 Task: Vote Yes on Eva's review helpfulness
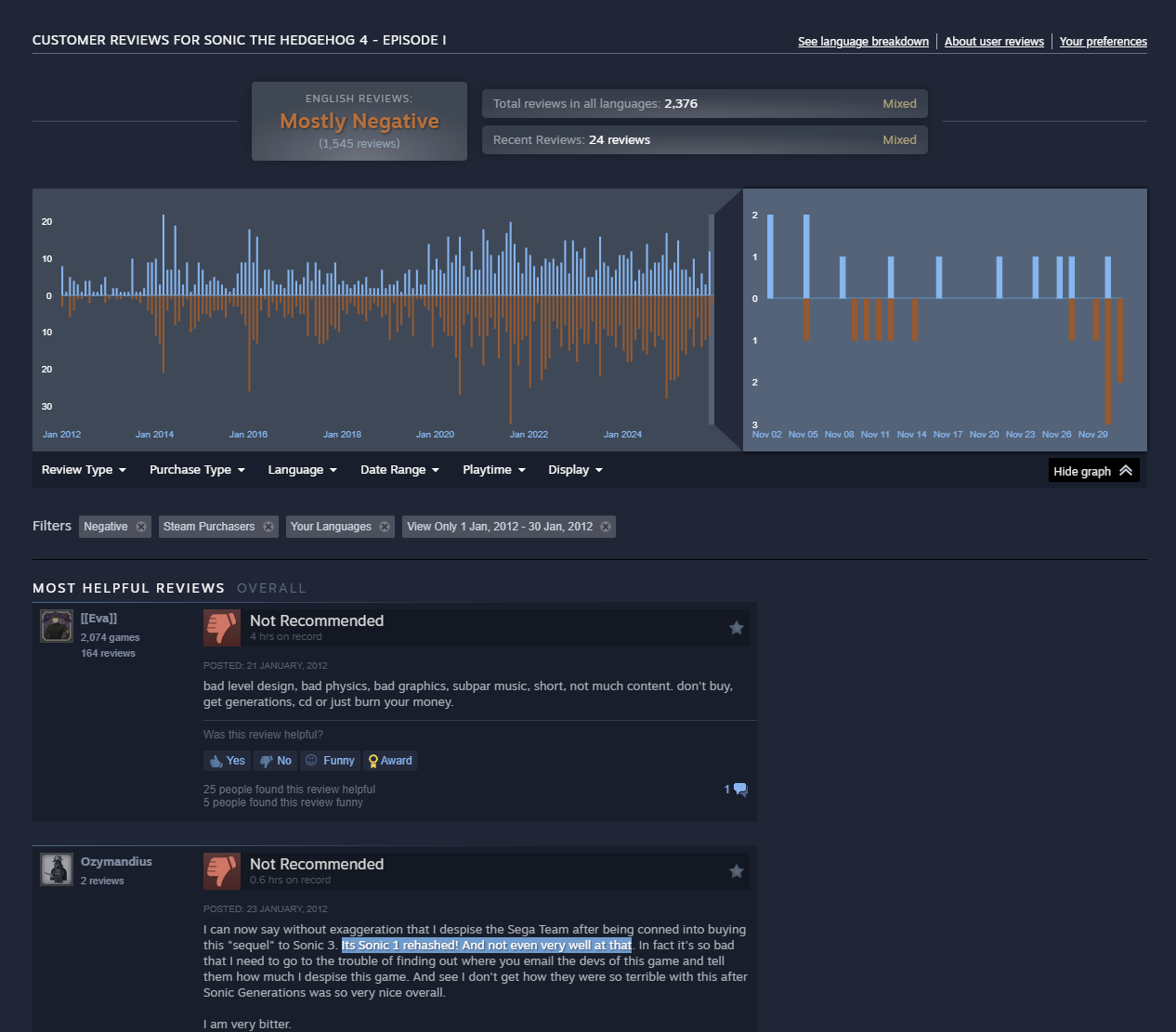[x=227, y=761]
